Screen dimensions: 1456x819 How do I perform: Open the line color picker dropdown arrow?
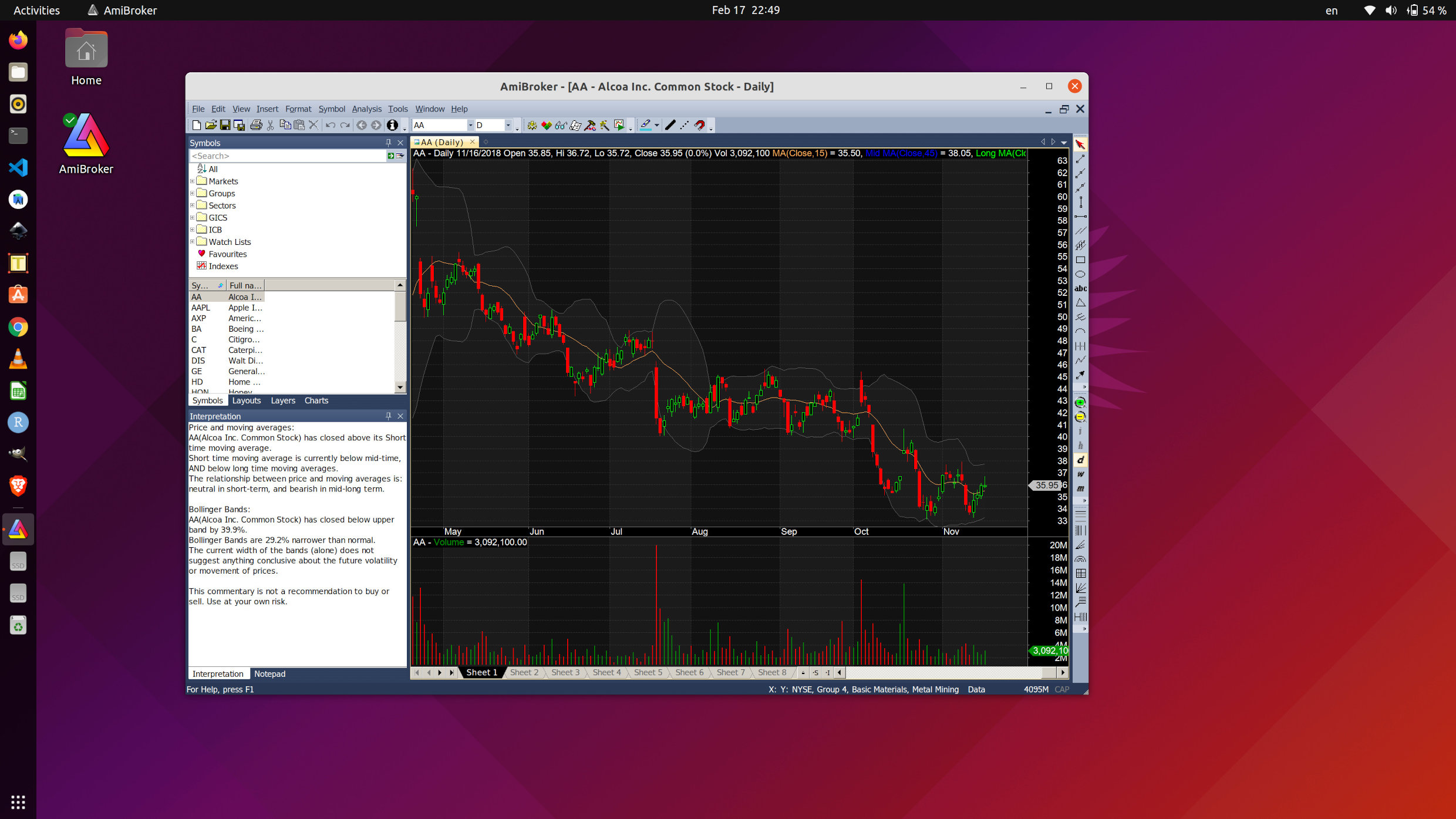click(x=656, y=125)
